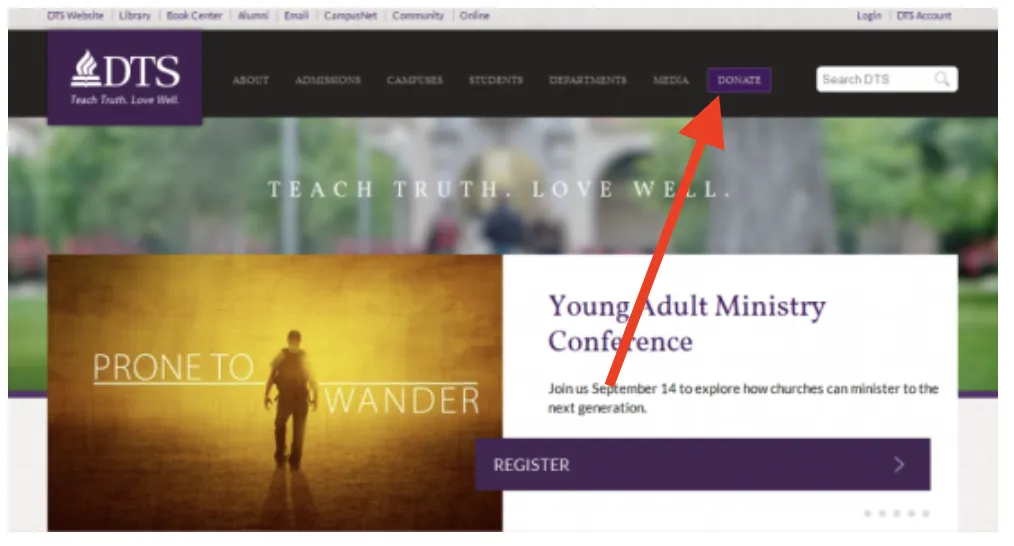Image resolution: width=1014 pixels, height=546 pixels.
Task: Select the last carousel dot
Action: click(x=926, y=513)
